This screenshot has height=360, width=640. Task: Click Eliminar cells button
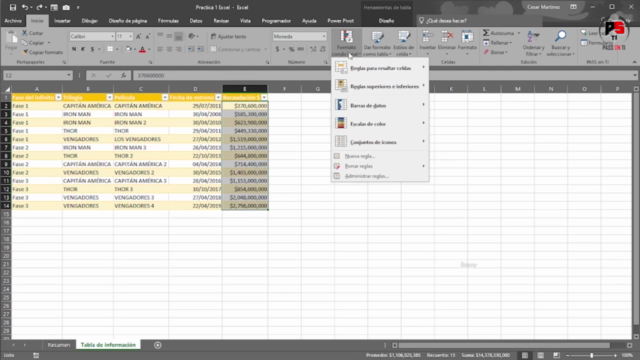tap(447, 43)
